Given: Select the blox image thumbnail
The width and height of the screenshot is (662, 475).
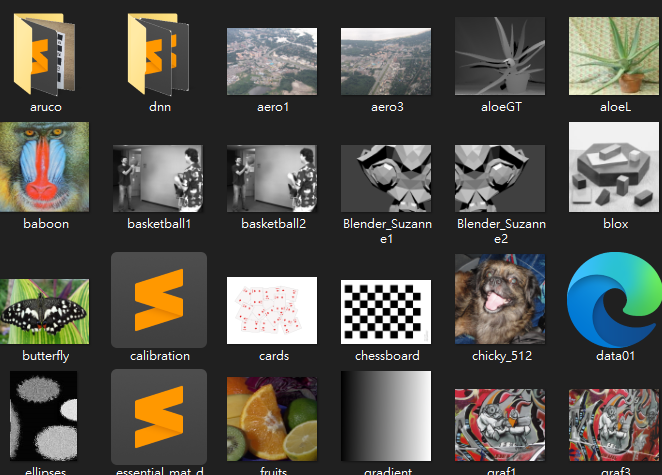Looking at the screenshot, I should point(613,167).
